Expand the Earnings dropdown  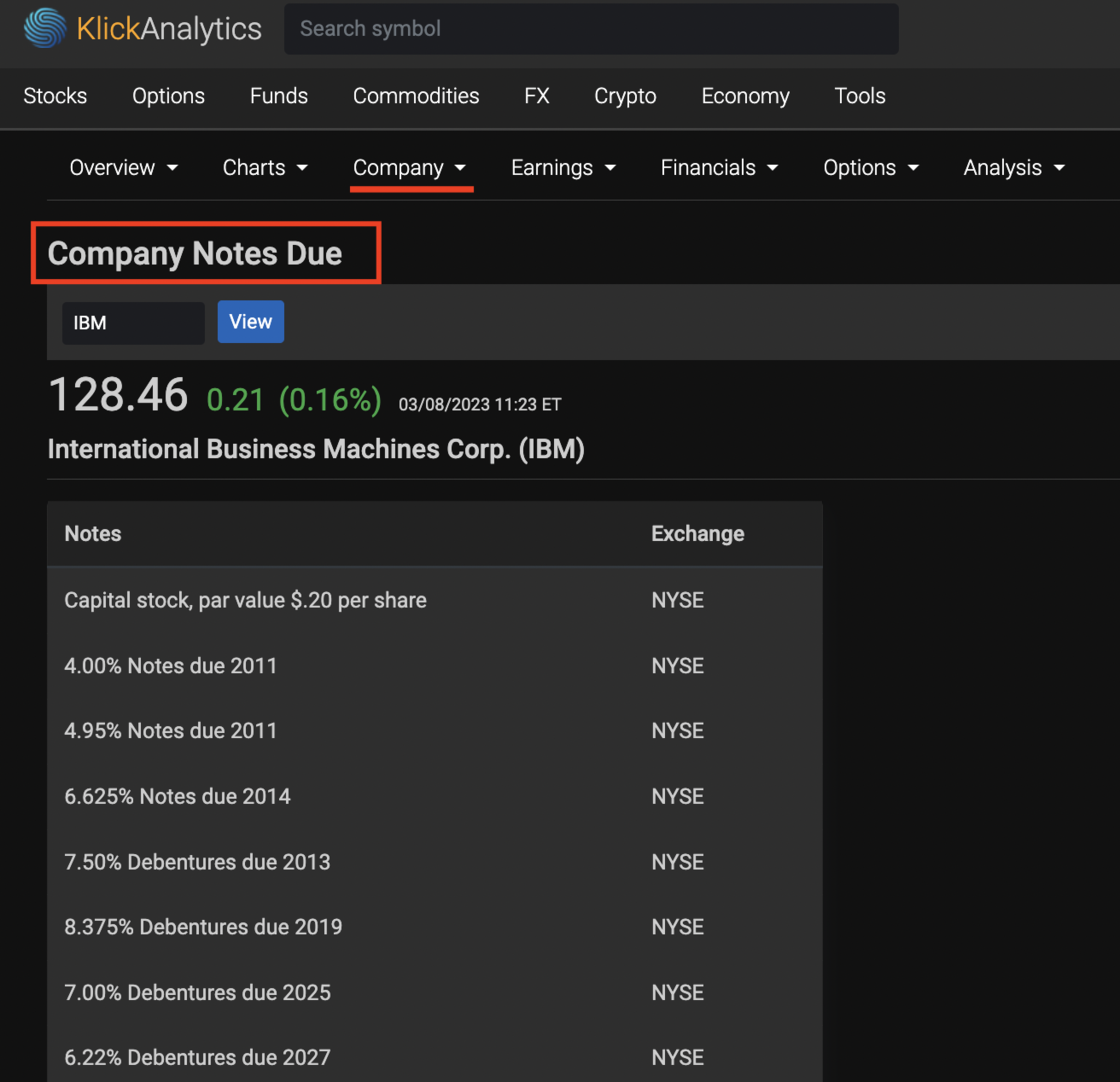coord(564,168)
